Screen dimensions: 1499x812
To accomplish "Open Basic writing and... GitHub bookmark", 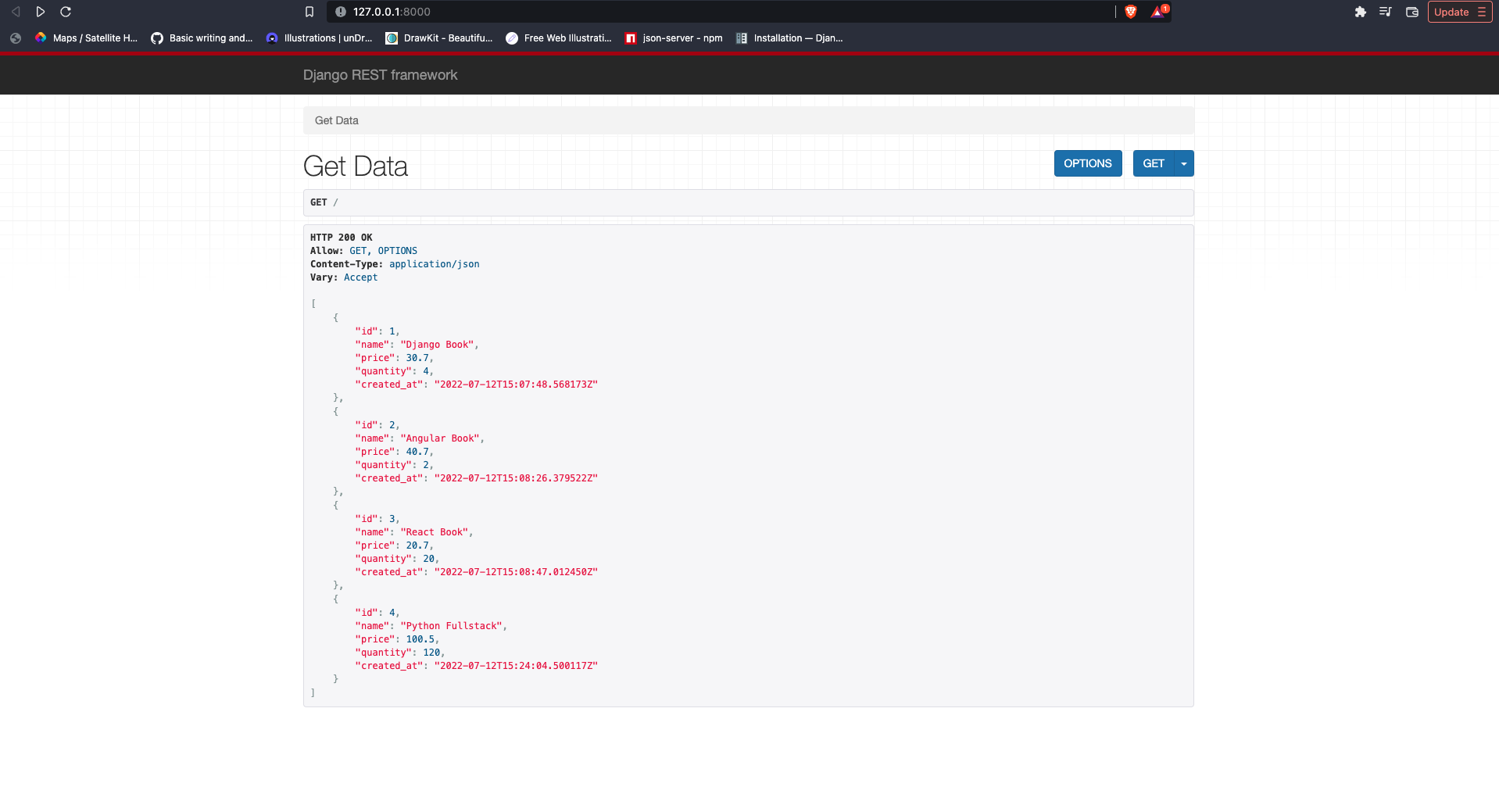I will pyautogui.click(x=202, y=38).
